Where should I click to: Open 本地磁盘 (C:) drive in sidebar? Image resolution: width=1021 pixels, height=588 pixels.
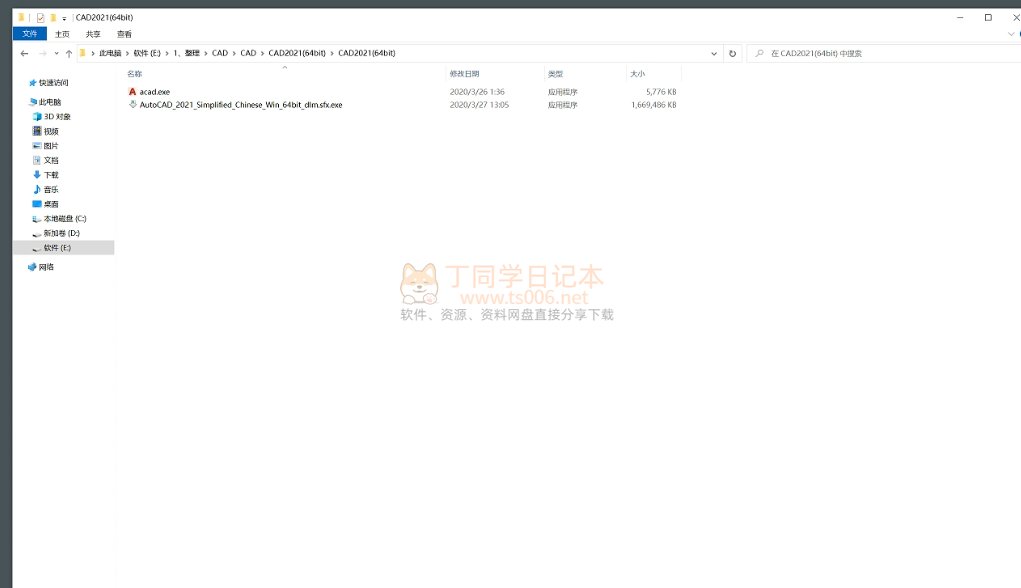pos(64,219)
